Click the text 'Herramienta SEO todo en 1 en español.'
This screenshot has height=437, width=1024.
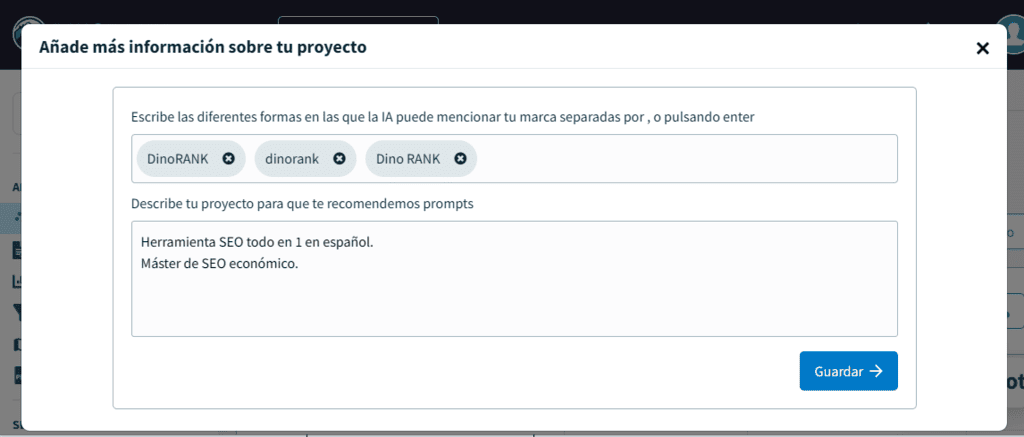point(257,242)
